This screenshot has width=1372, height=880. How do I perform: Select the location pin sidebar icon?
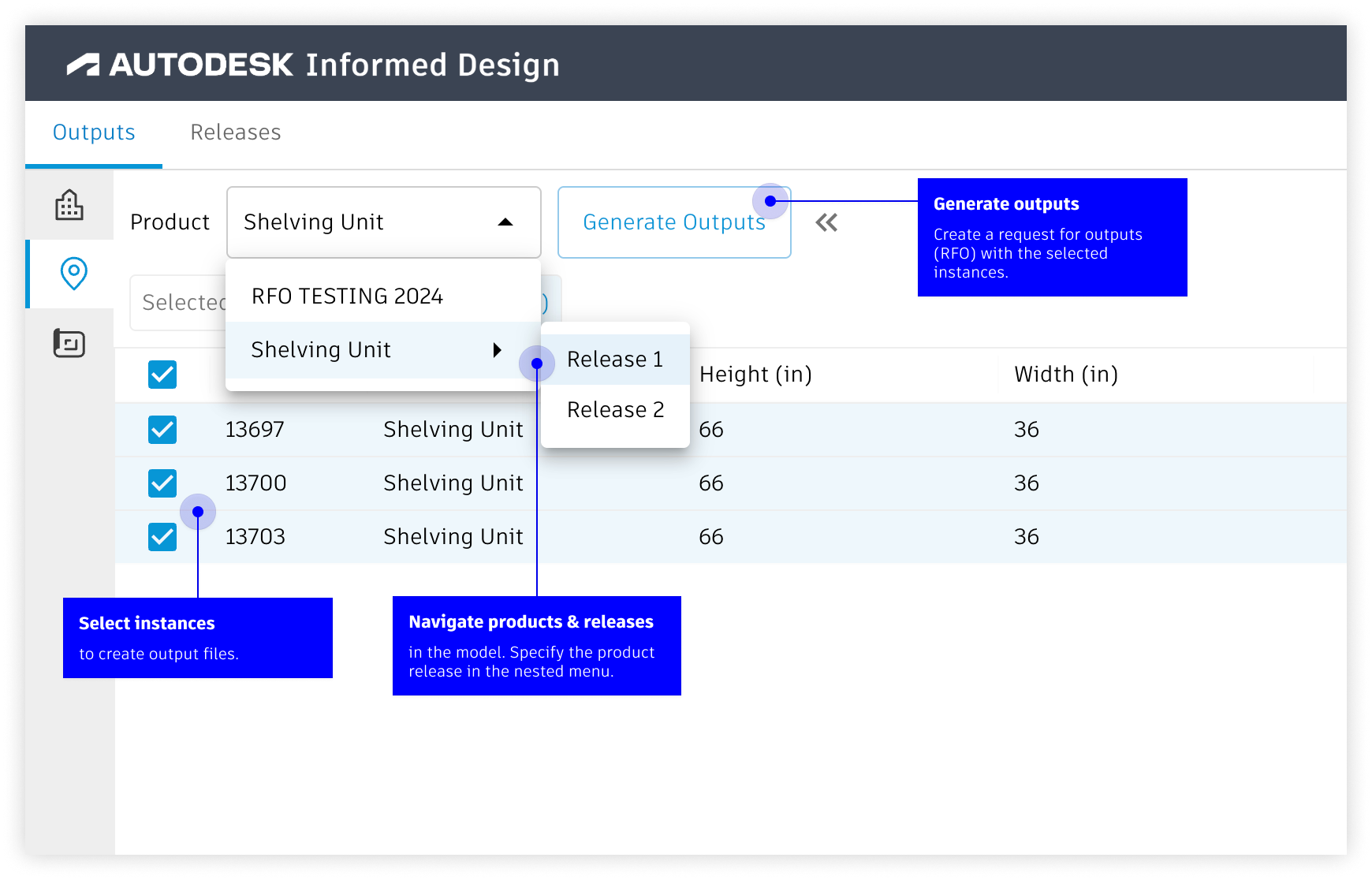point(73,274)
